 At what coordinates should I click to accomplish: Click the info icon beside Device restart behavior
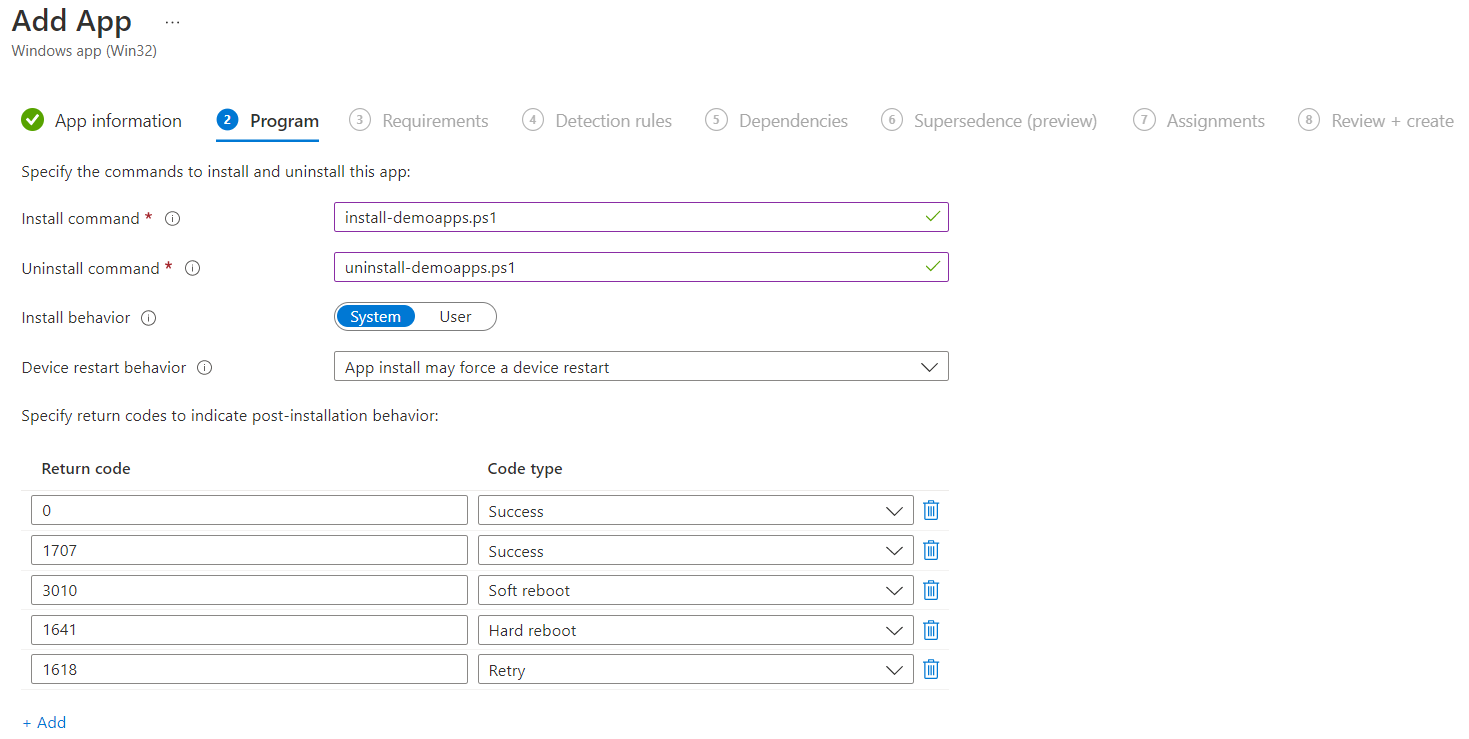coord(204,367)
